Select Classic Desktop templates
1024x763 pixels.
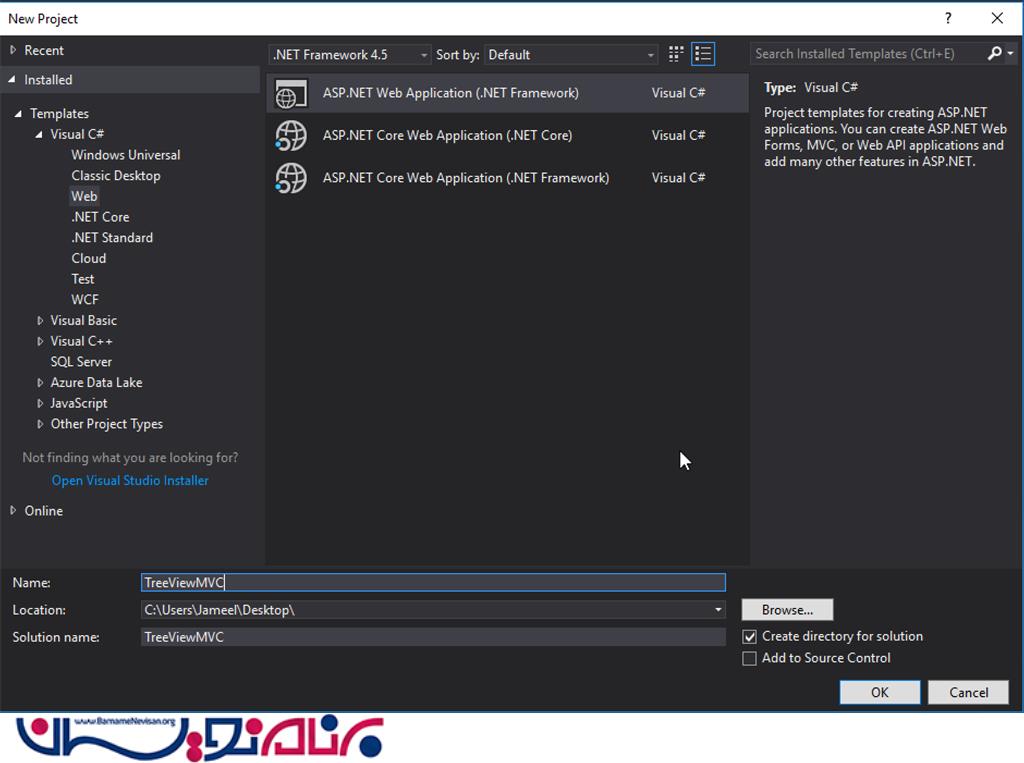click(x=116, y=176)
